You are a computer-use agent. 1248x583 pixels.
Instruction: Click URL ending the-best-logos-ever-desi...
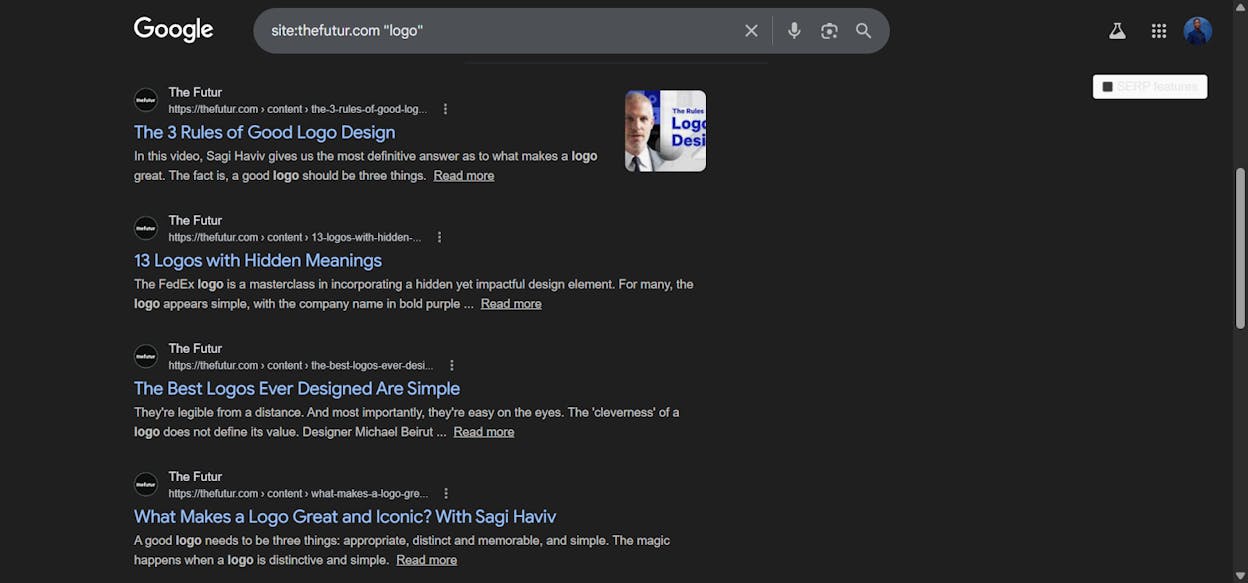301,365
